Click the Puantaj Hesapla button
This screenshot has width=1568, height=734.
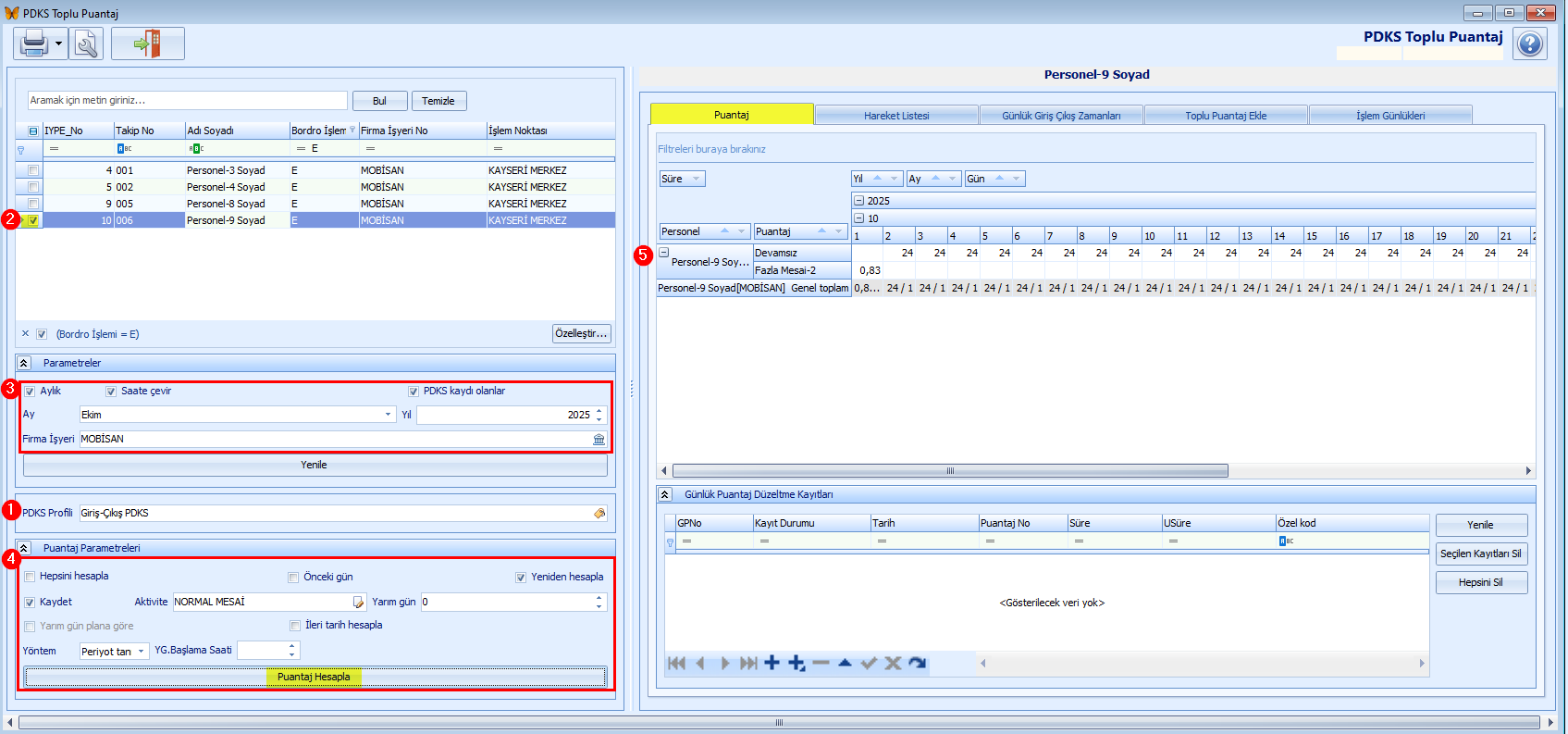coord(315,677)
